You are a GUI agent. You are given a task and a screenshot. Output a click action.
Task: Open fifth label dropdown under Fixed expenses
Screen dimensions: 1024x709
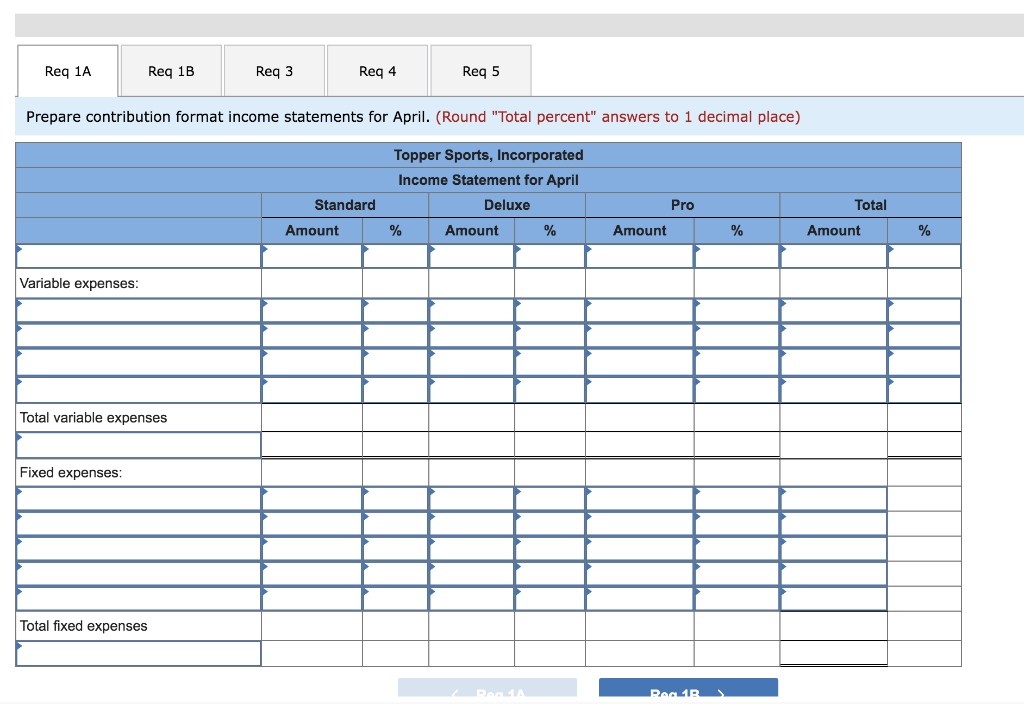tap(138, 599)
